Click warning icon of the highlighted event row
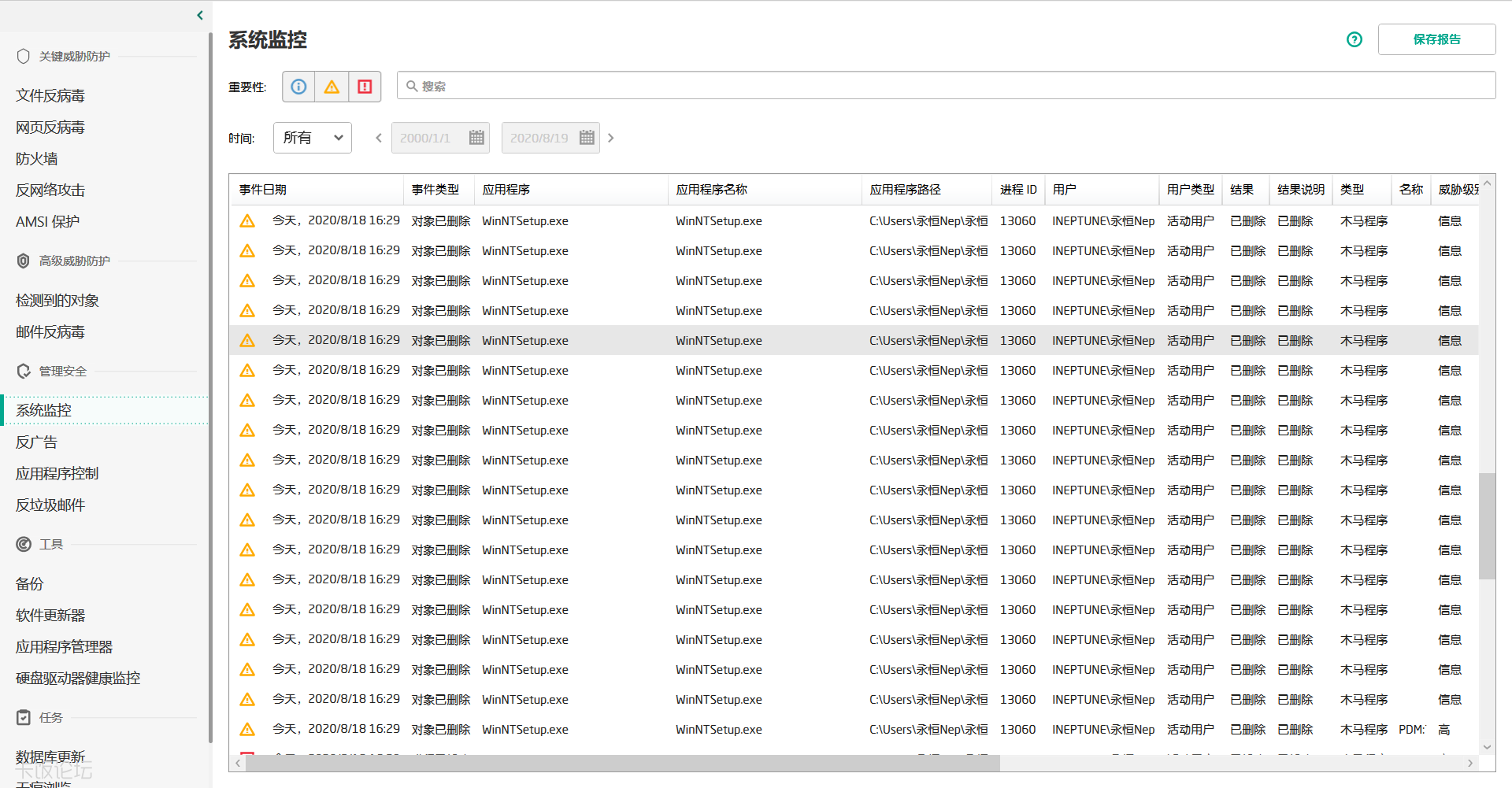This screenshot has height=788, width=1512. tap(247, 340)
